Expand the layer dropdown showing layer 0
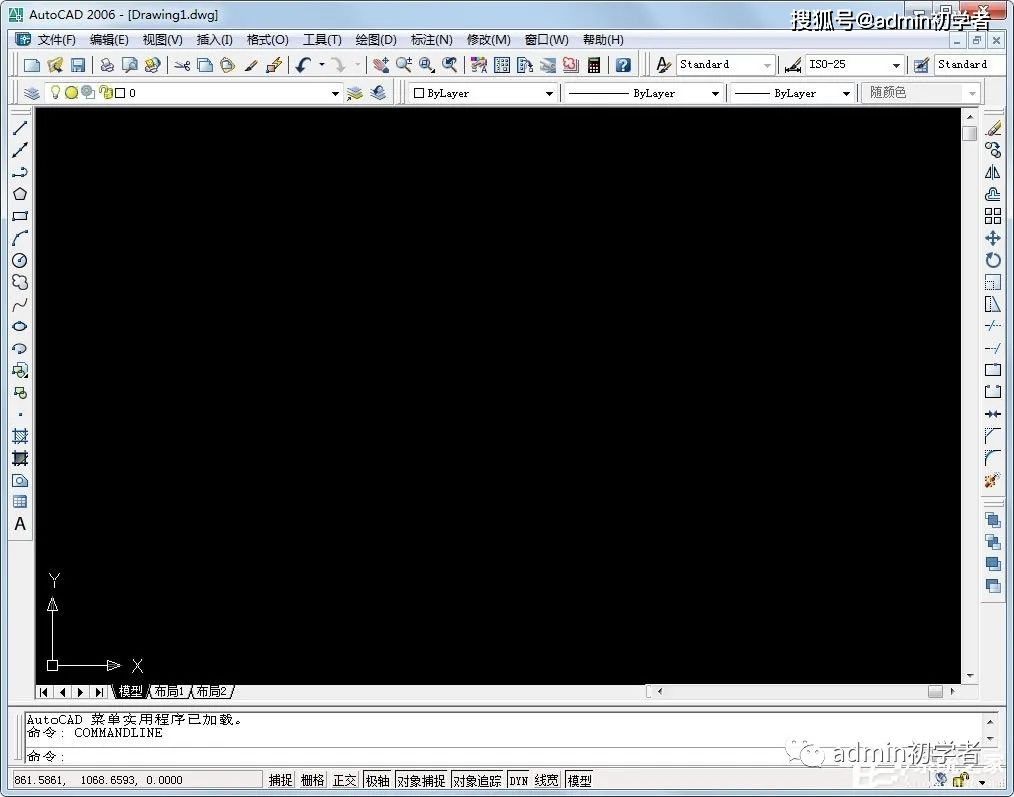 (335, 93)
